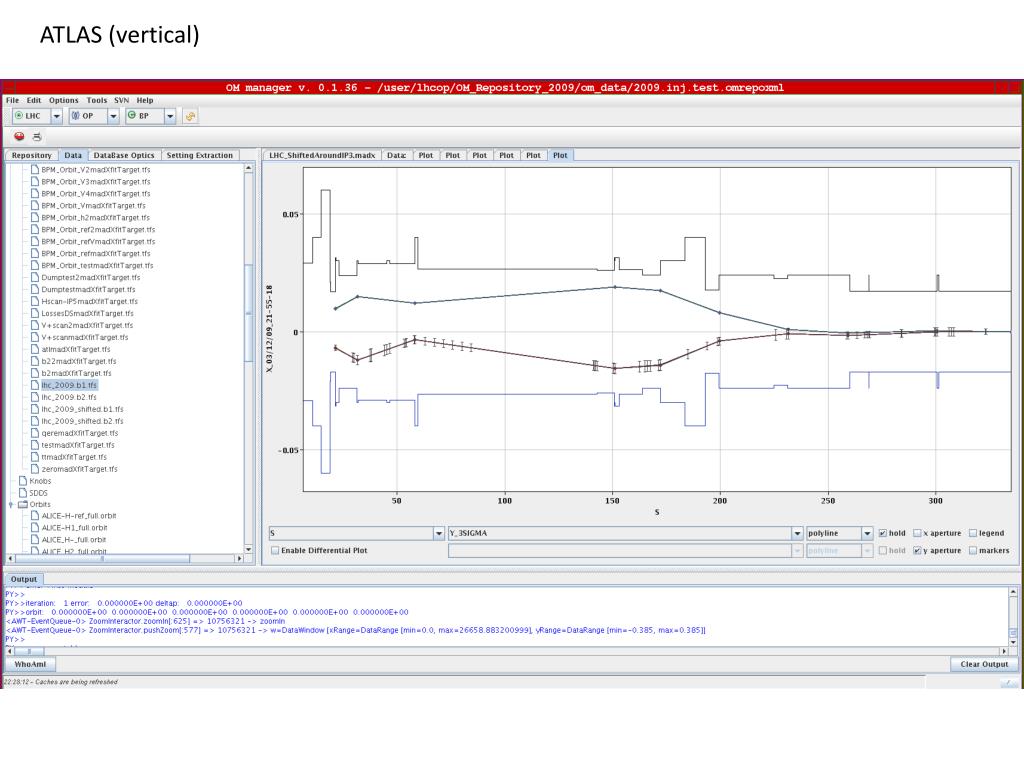Select the Output tab
This screenshot has width=1024, height=768.
24,579
